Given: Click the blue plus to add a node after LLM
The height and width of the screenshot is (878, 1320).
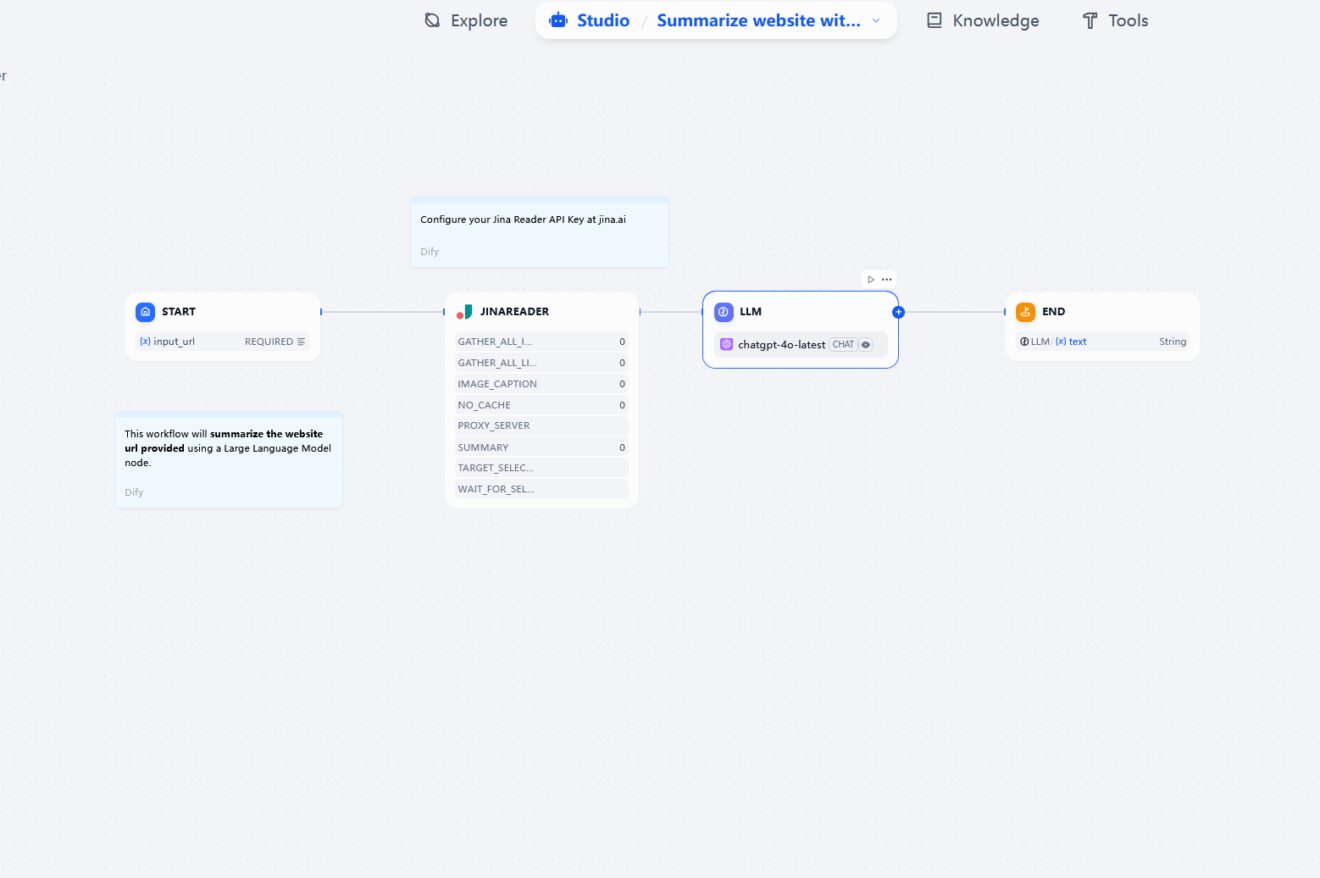Looking at the screenshot, I should 898,311.
